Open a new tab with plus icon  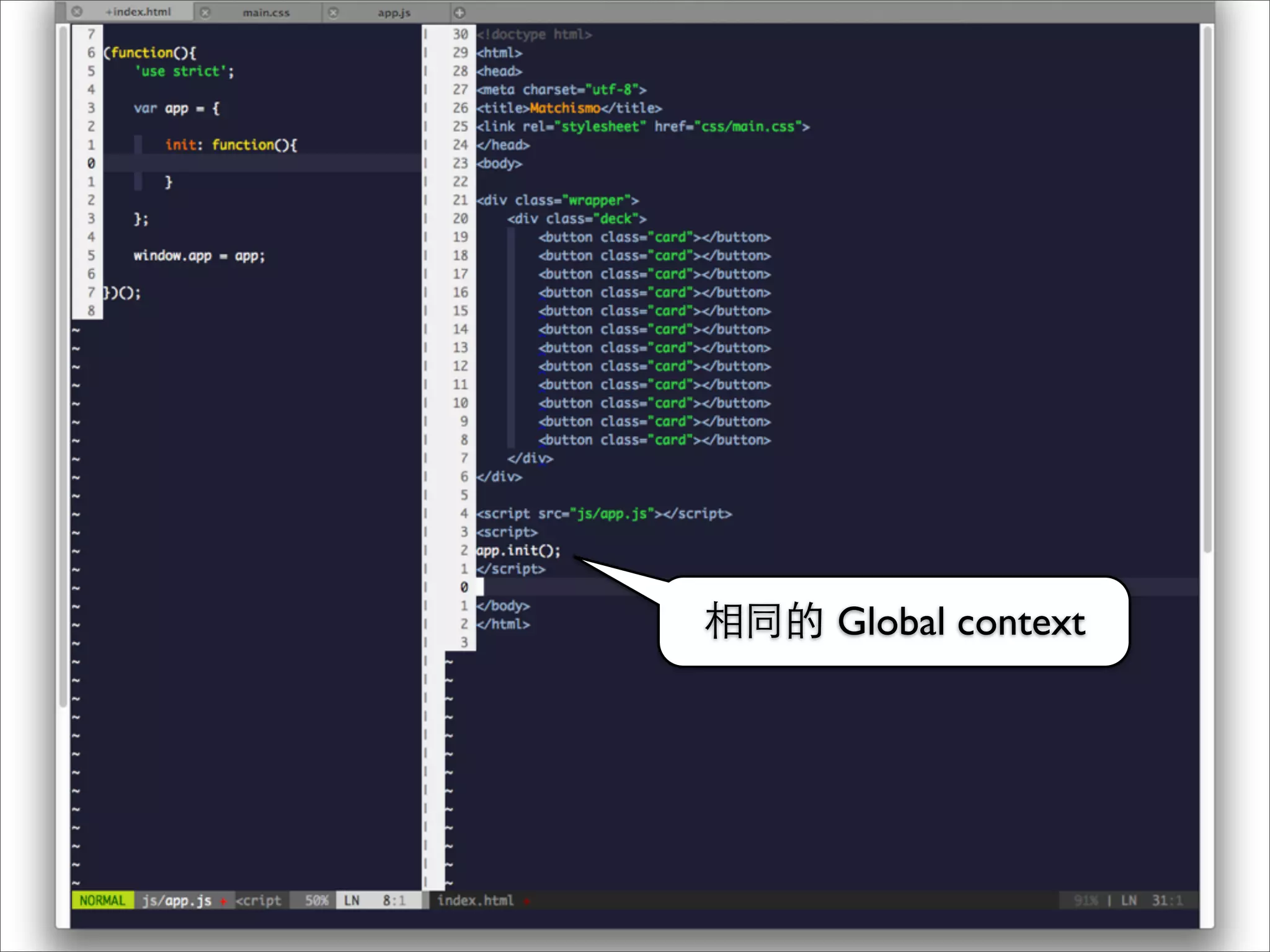coord(460,12)
